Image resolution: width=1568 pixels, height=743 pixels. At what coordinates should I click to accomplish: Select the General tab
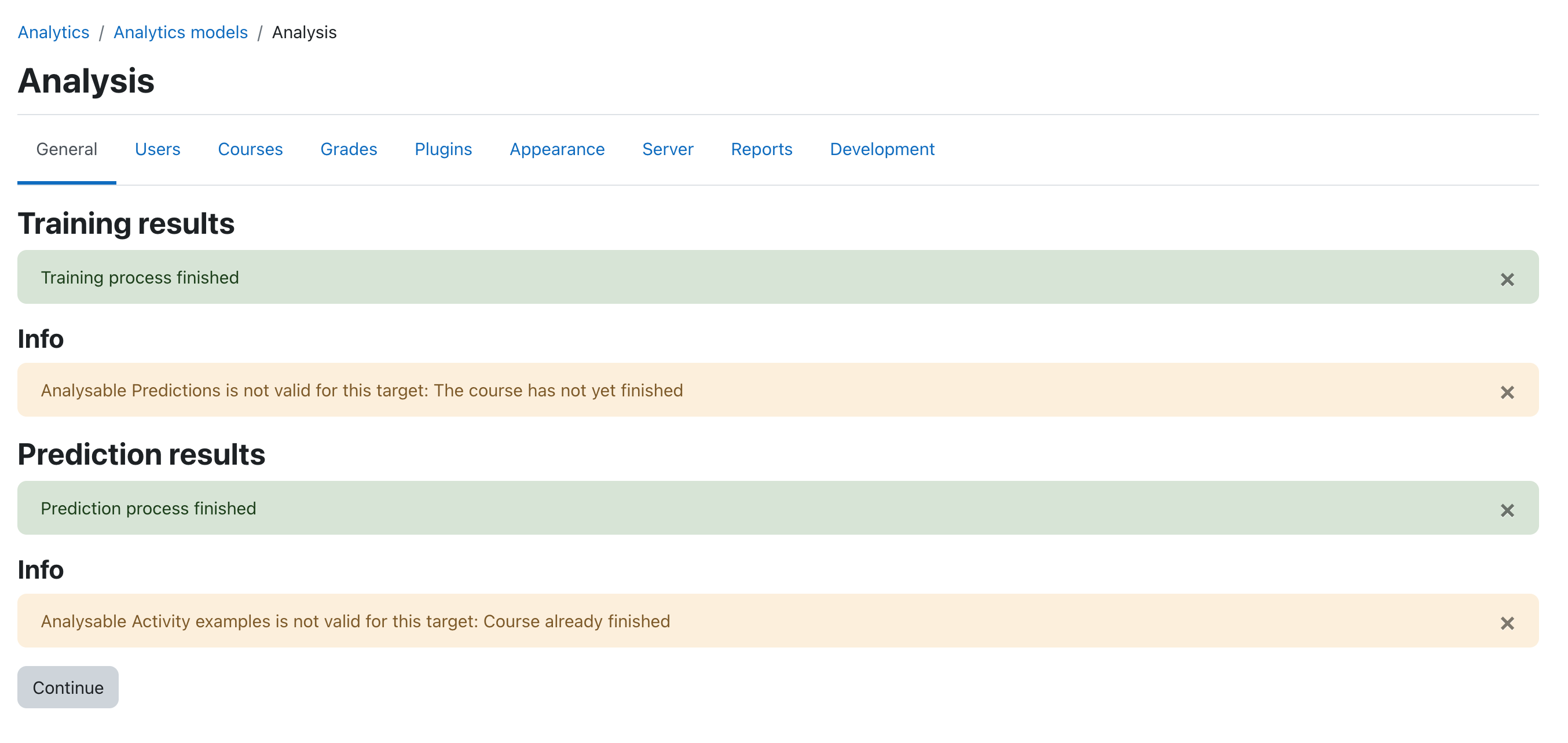[67, 149]
